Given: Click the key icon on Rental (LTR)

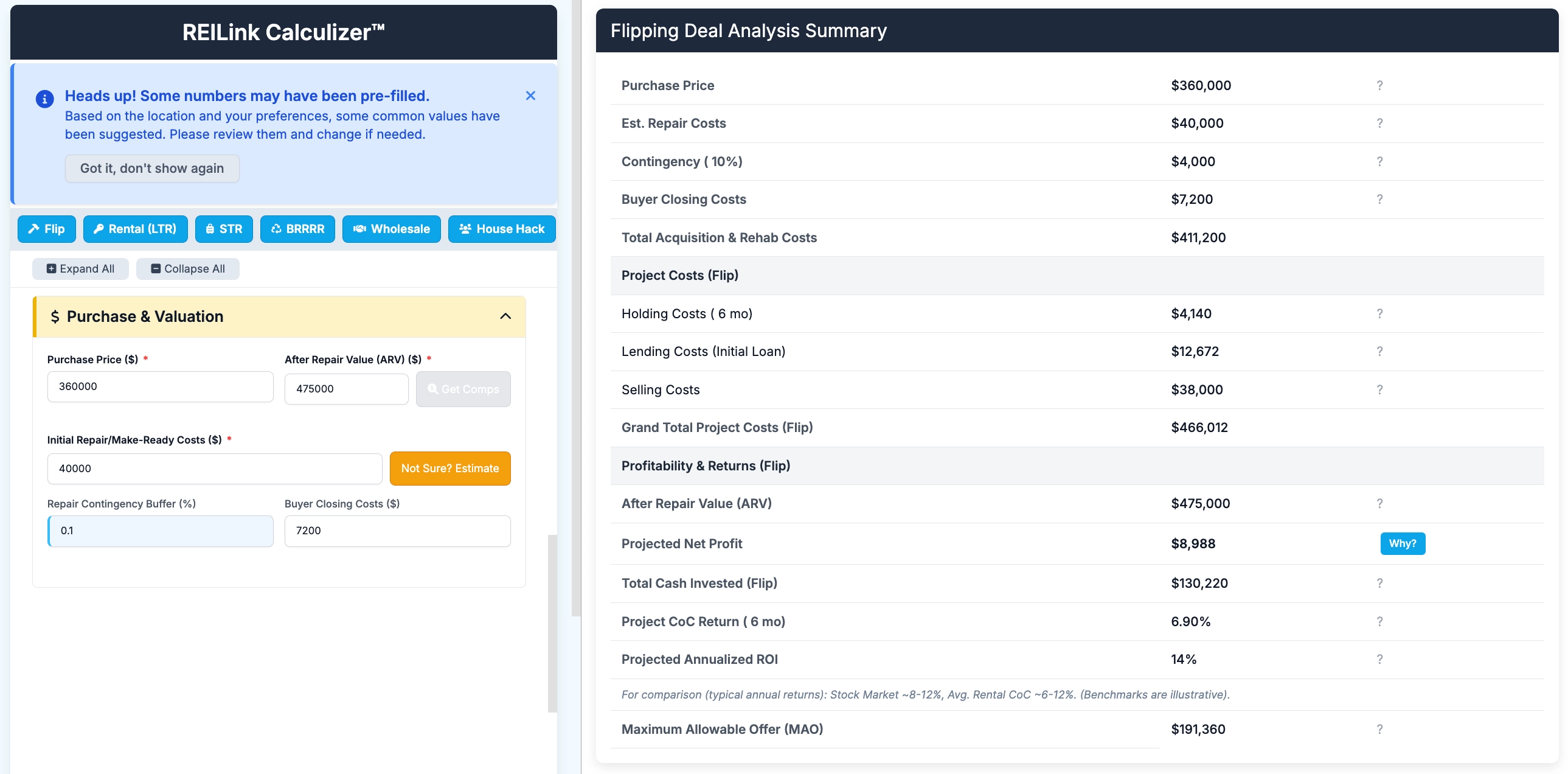Looking at the screenshot, I should click(100, 229).
